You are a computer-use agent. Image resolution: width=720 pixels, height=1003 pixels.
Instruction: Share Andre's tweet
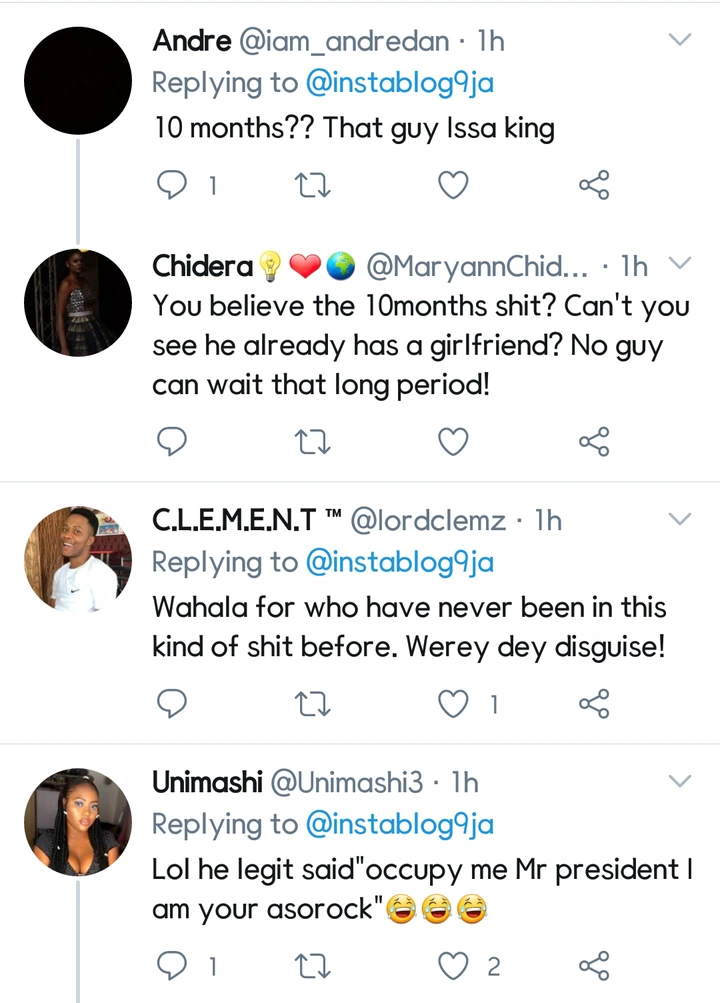click(x=594, y=185)
